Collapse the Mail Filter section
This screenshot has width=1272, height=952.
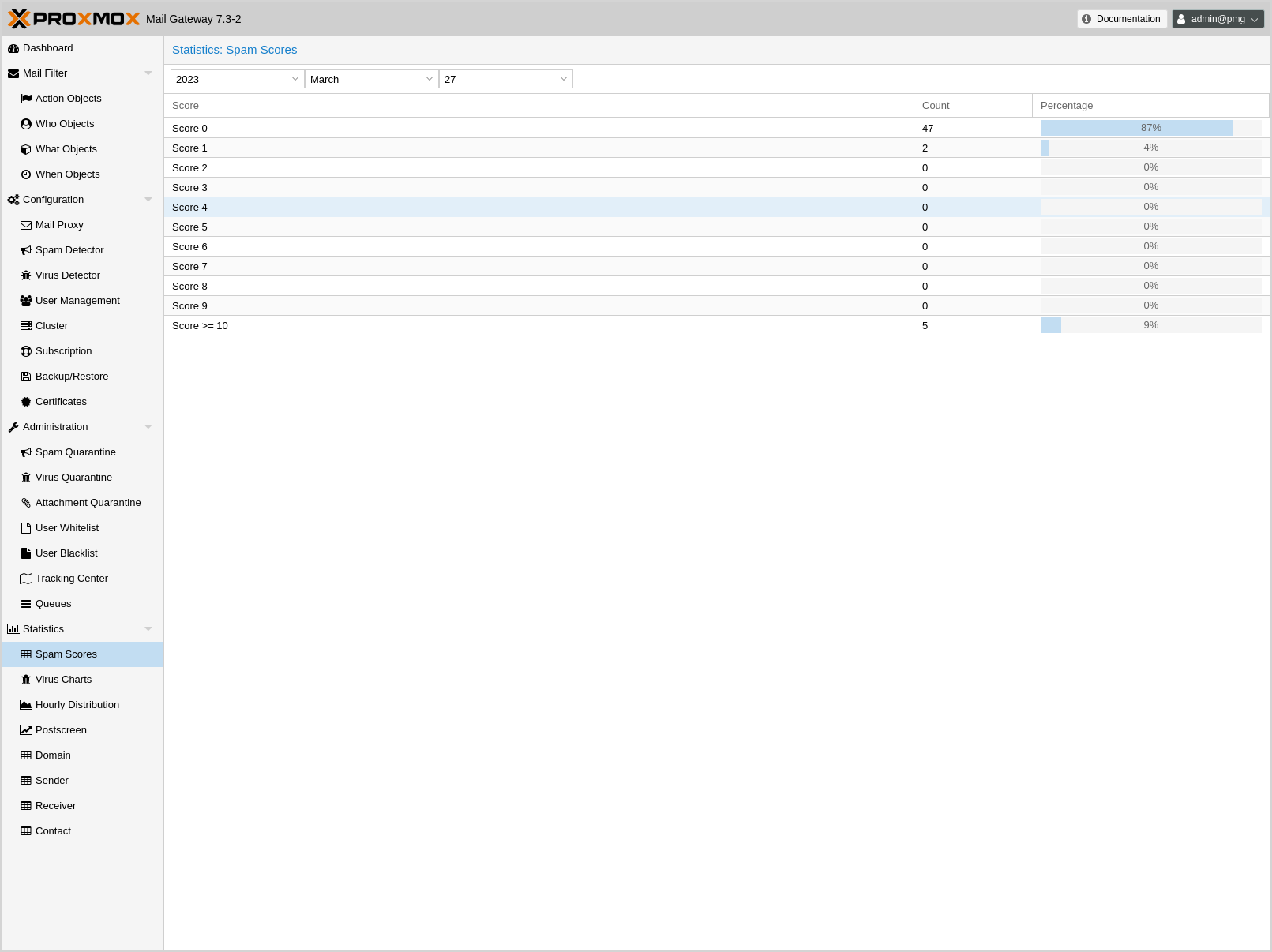[148, 73]
